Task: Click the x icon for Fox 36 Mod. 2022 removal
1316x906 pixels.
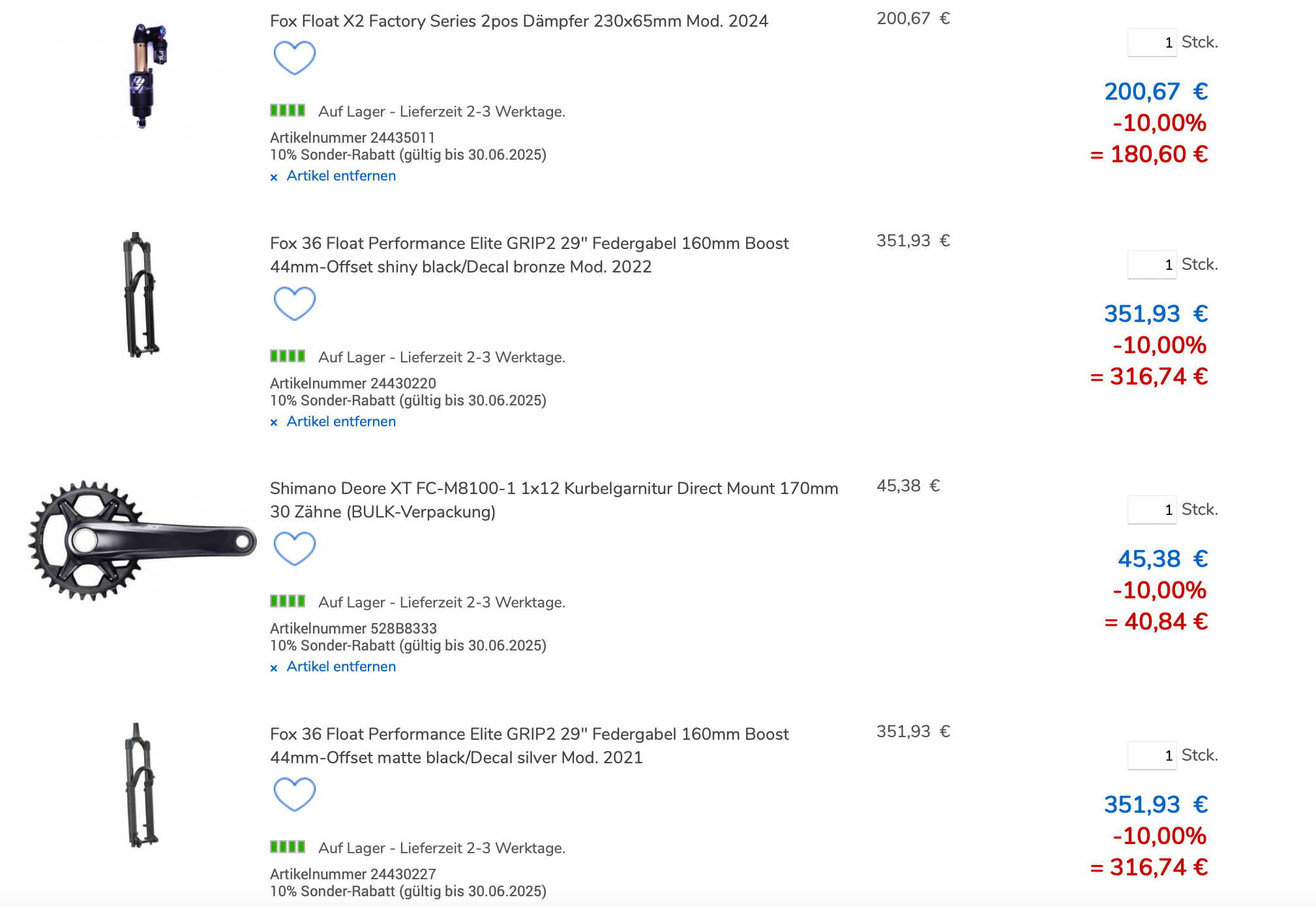Action: tap(274, 422)
